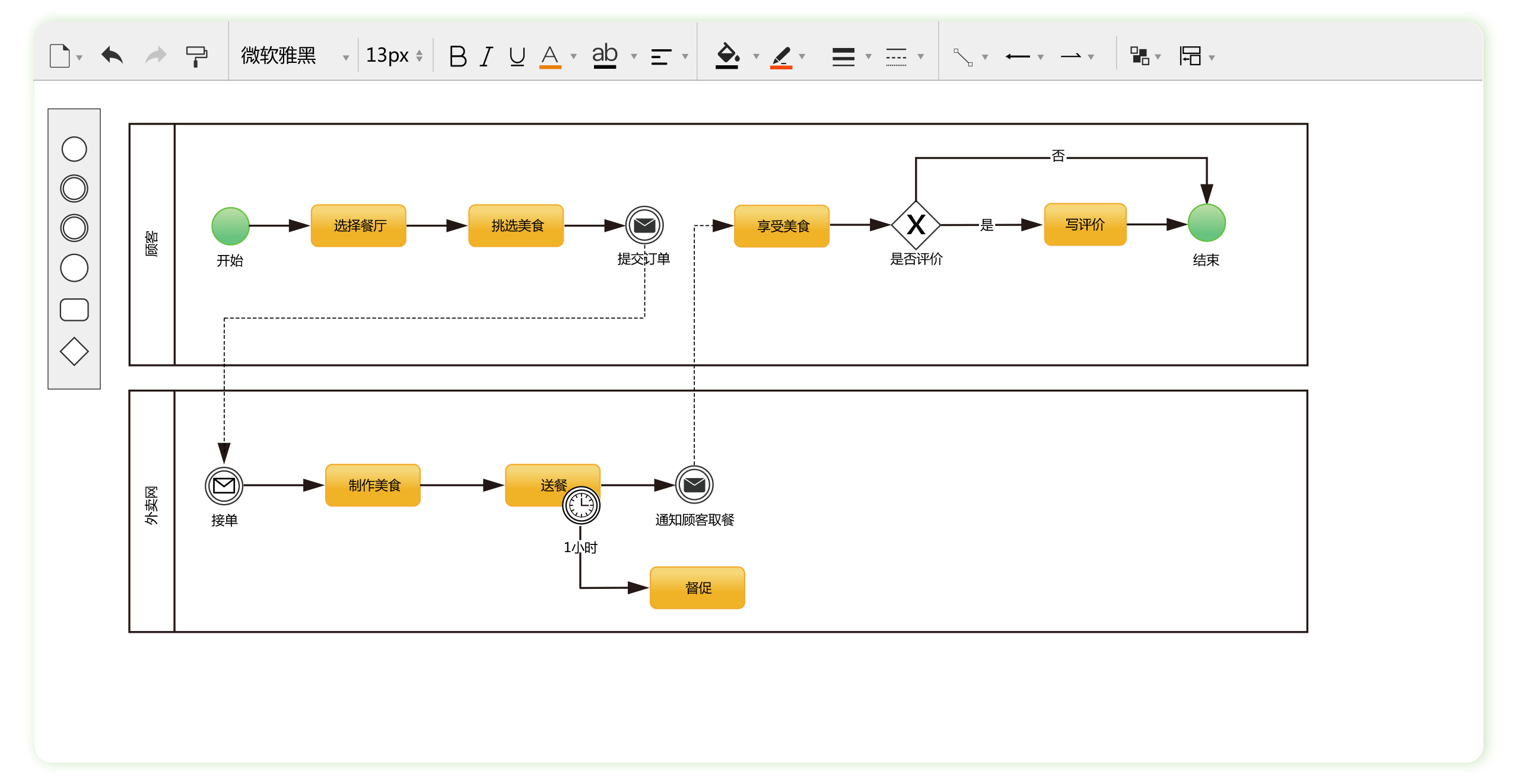Image resolution: width=1519 pixels, height=784 pixels.
Task: Click the 是否评价 X gateway diamond
Action: 916,225
